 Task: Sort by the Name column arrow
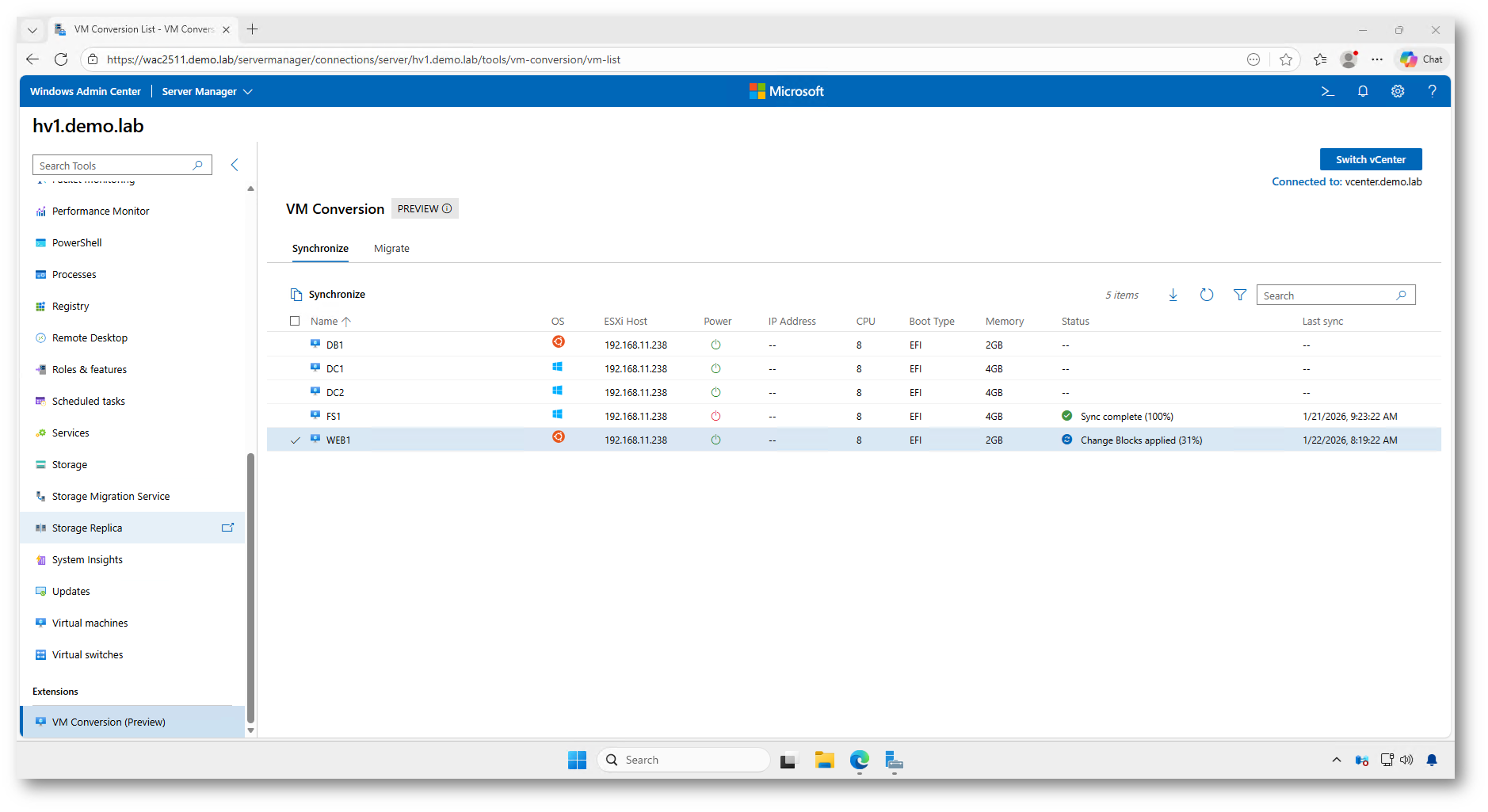(346, 322)
